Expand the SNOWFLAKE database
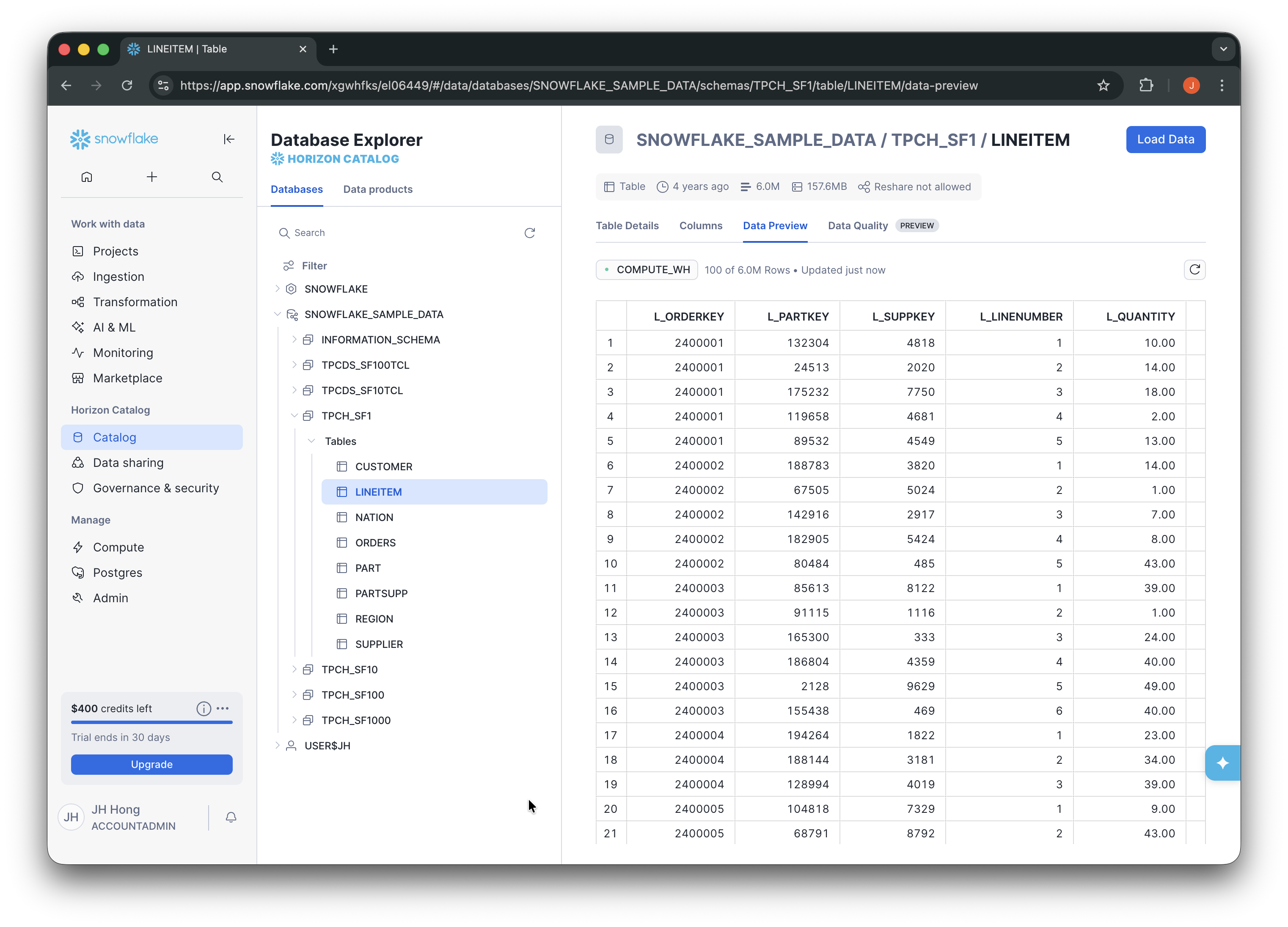Image resolution: width=1288 pixels, height=927 pixels. [277, 289]
